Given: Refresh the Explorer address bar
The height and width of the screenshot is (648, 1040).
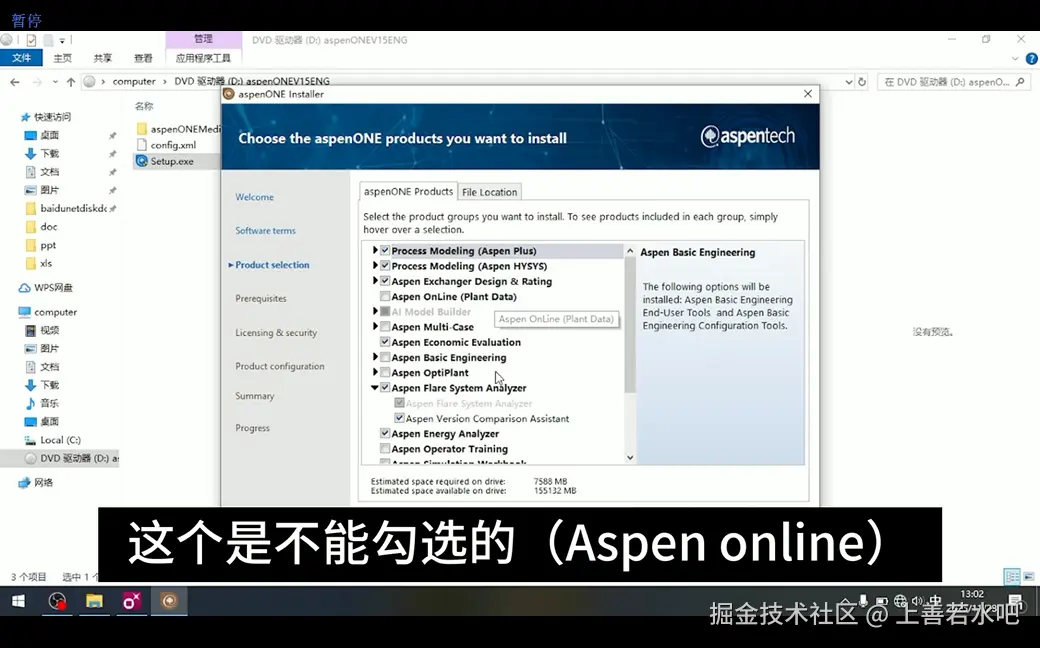Looking at the screenshot, I should coord(862,82).
